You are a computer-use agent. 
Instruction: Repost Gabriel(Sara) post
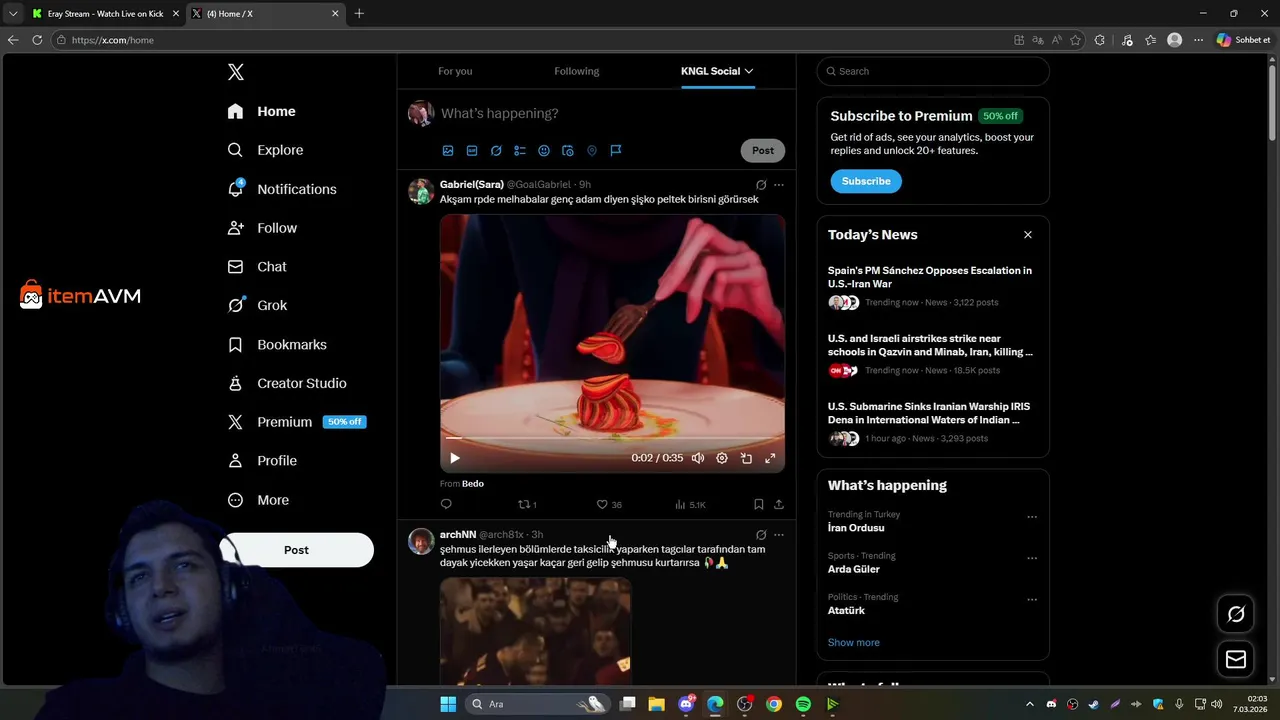coord(527,505)
